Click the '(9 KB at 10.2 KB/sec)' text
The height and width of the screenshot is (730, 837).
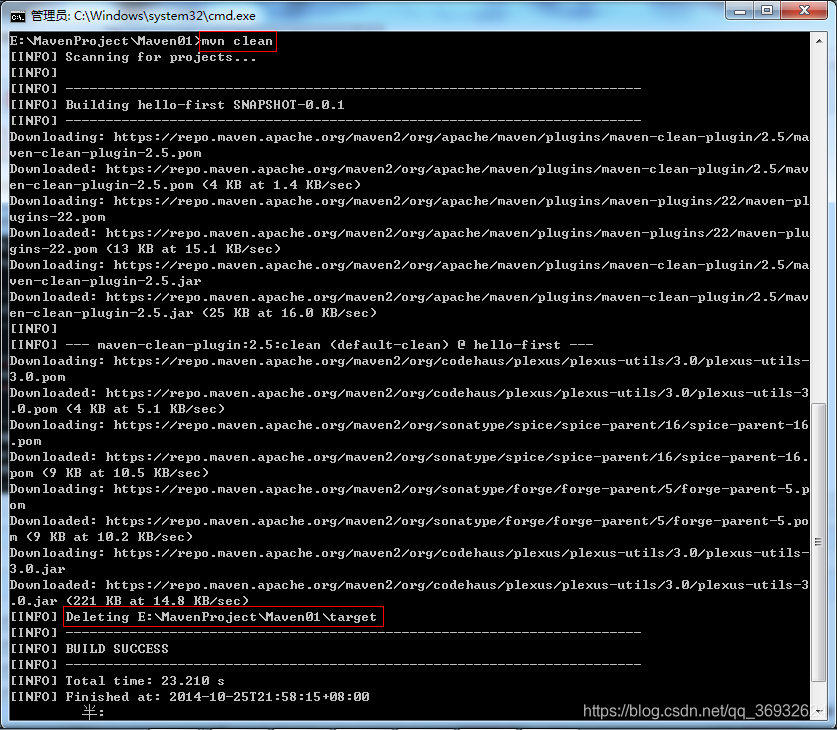point(109,537)
